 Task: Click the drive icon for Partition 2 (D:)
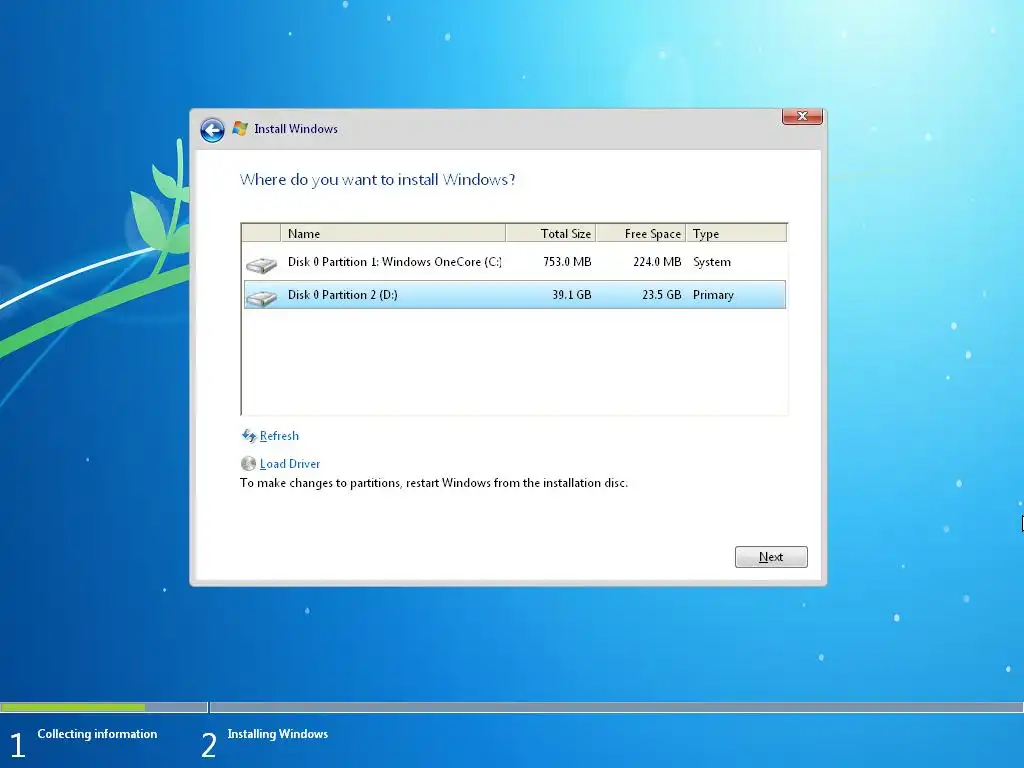261,298
